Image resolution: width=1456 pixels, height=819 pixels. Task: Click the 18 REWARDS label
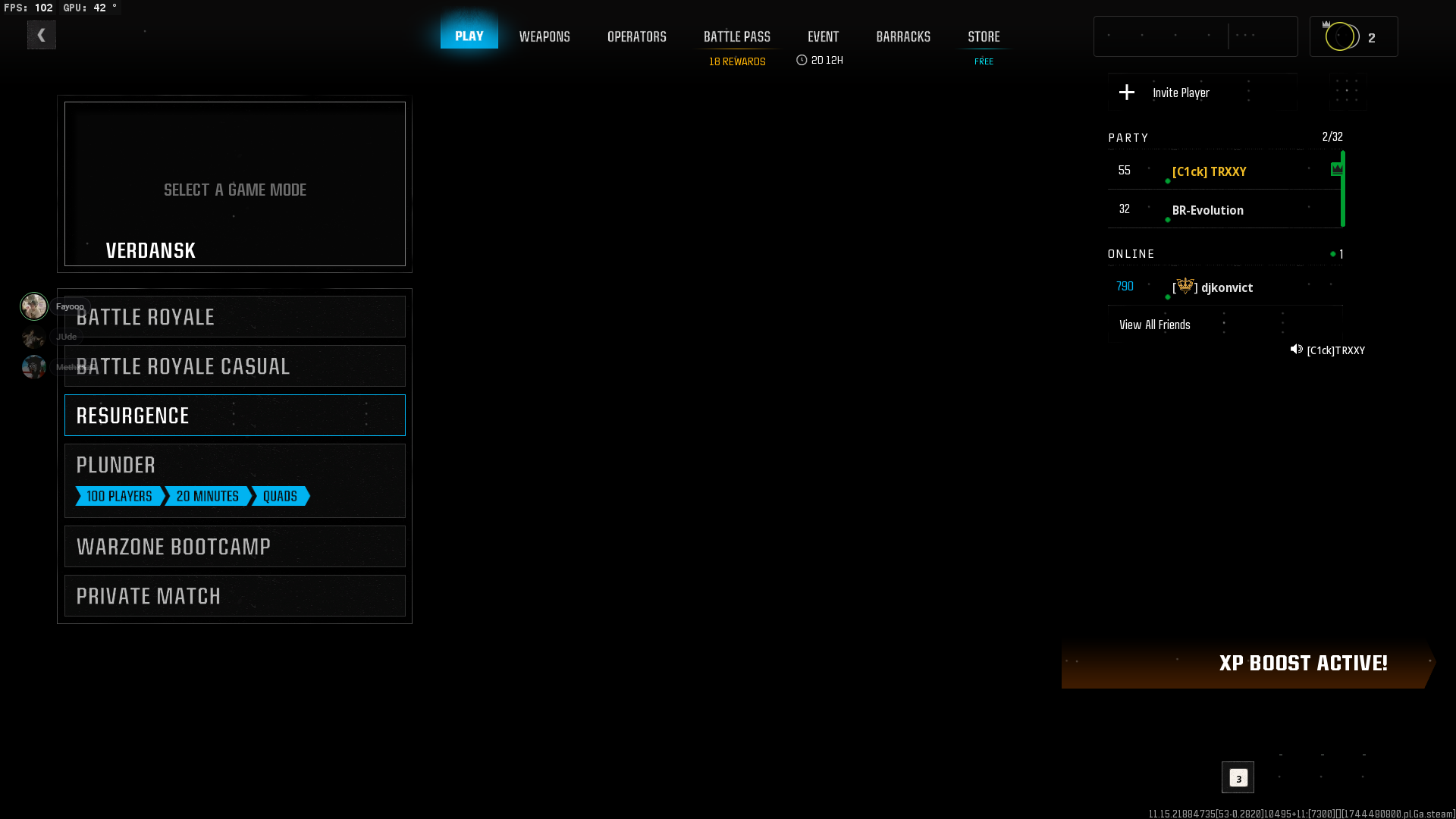tap(737, 61)
